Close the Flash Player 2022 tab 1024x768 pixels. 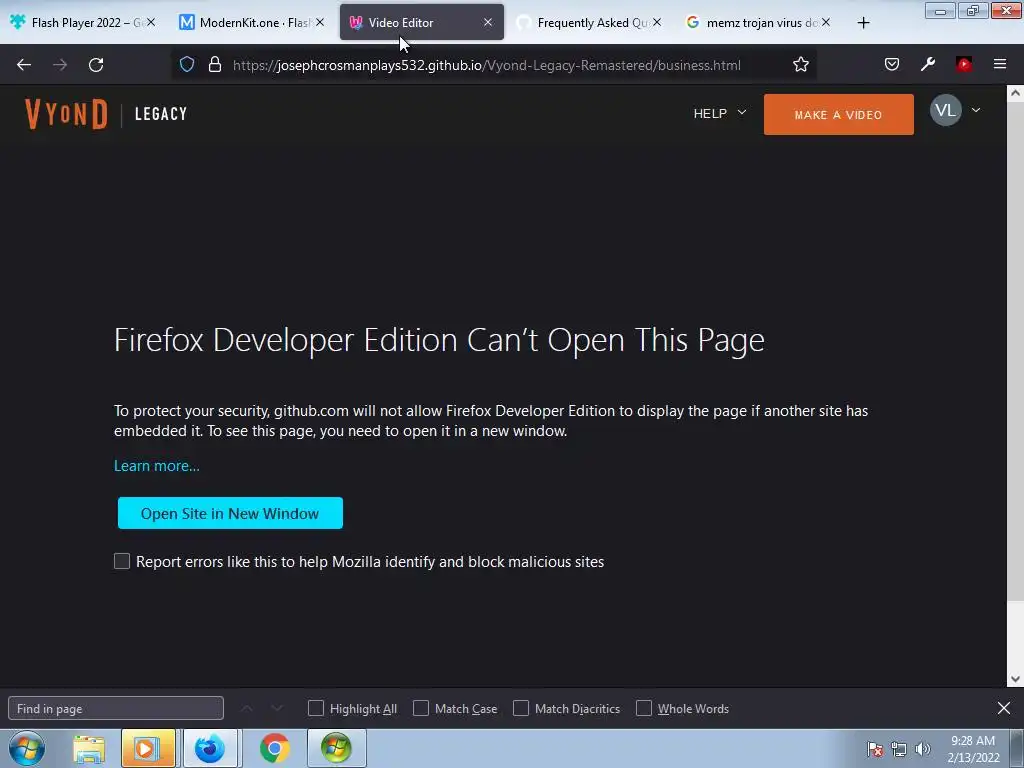[151, 22]
